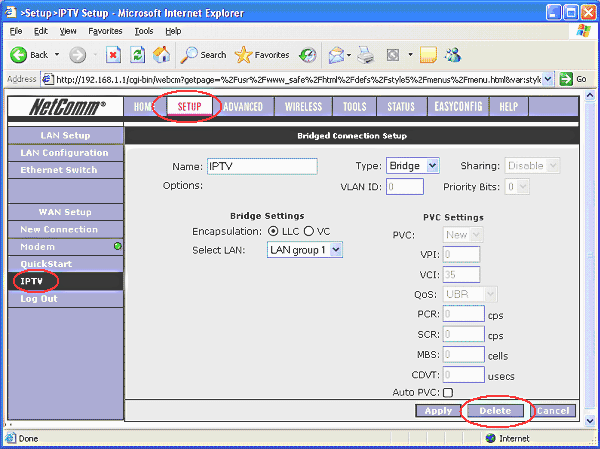Open the Back button history dropdown arrow
Image resolution: width=600 pixels, height=449 pixels.
click(x=57, y=55)
